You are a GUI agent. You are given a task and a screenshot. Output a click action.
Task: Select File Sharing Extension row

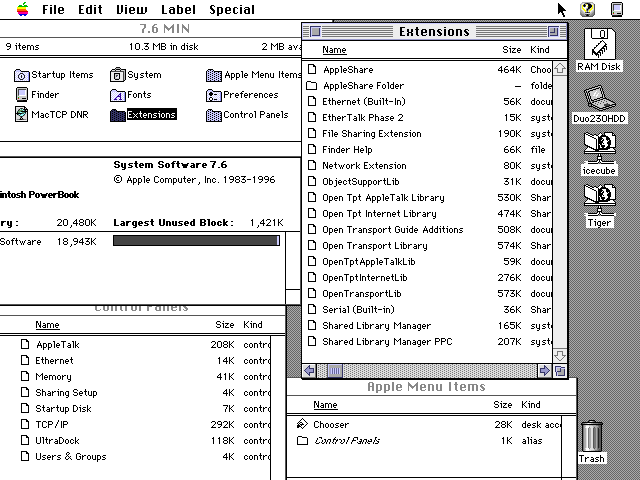point(429,133)
